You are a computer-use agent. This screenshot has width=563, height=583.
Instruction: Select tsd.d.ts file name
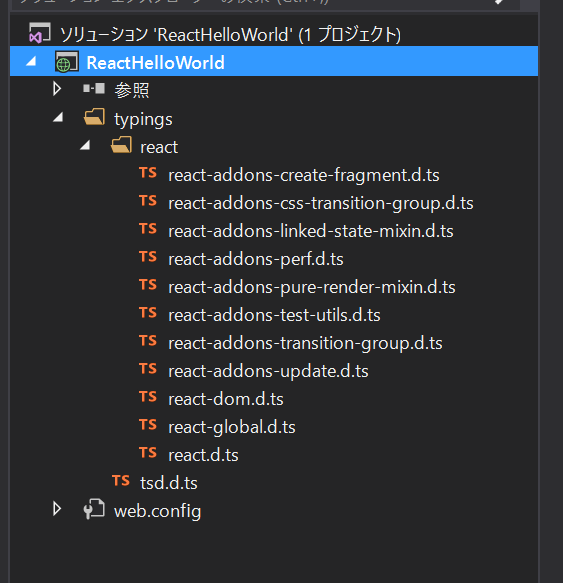pos(169,483)
